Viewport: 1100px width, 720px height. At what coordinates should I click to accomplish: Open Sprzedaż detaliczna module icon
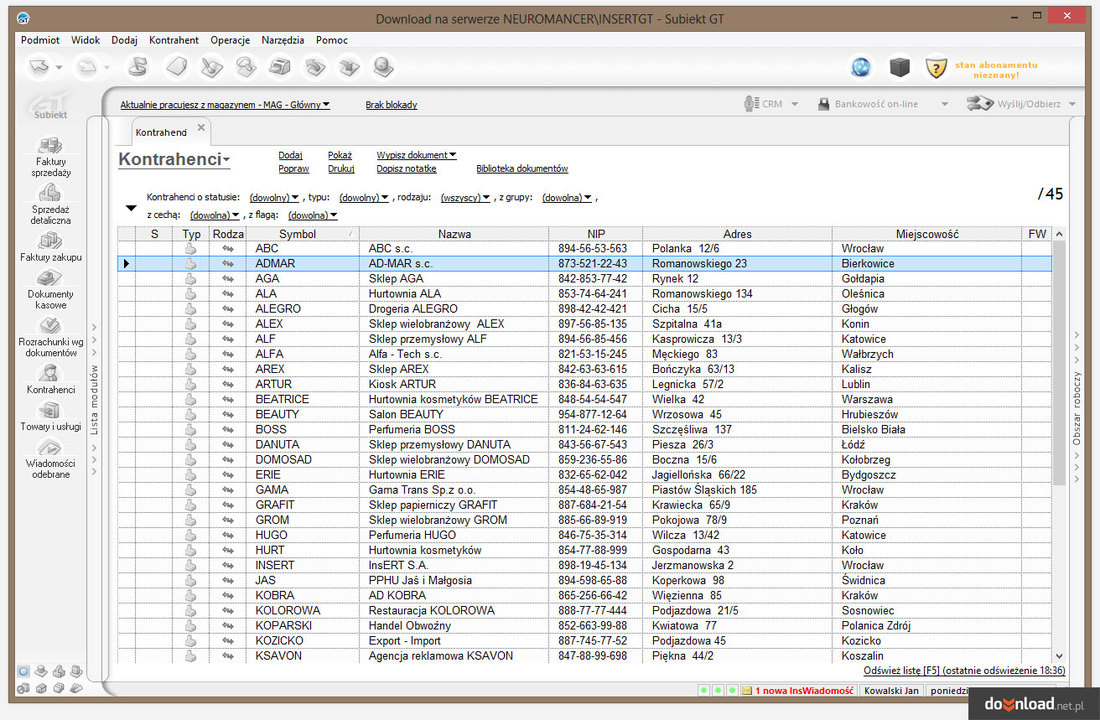pos(50,192)
